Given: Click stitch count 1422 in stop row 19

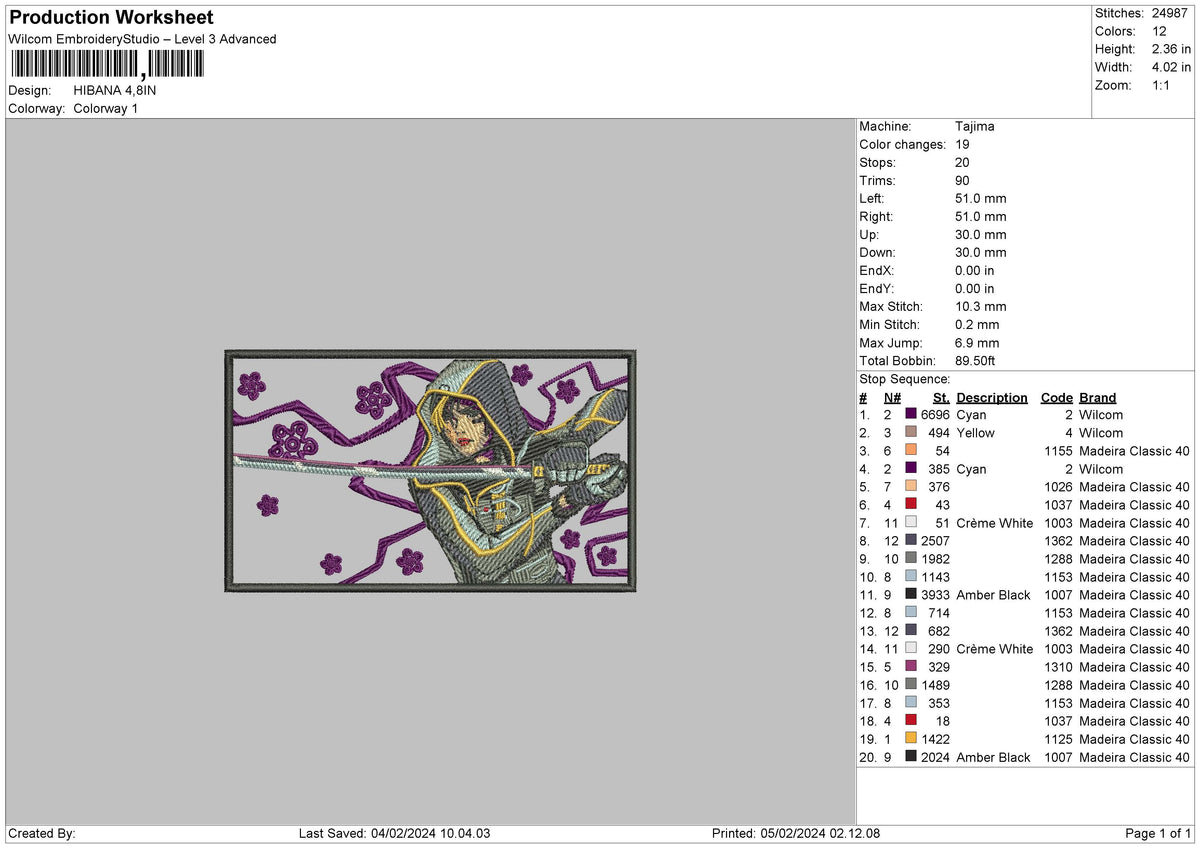Looking at the screenshot, I should [x=935, y=739].
